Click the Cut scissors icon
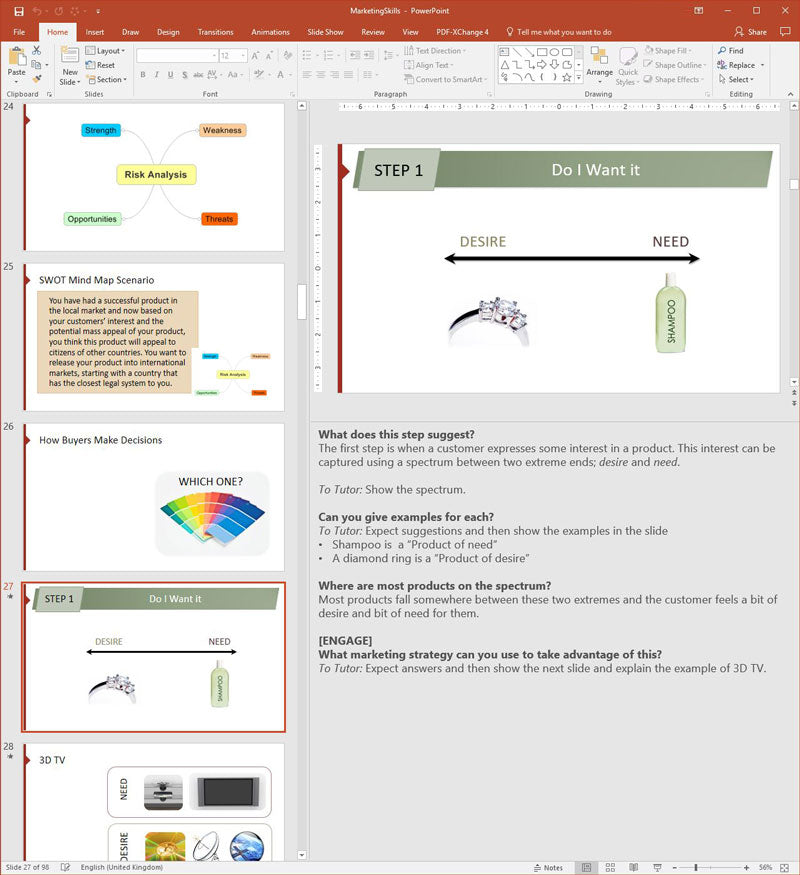Screen dimensions: 800x875 coord(37,50)
